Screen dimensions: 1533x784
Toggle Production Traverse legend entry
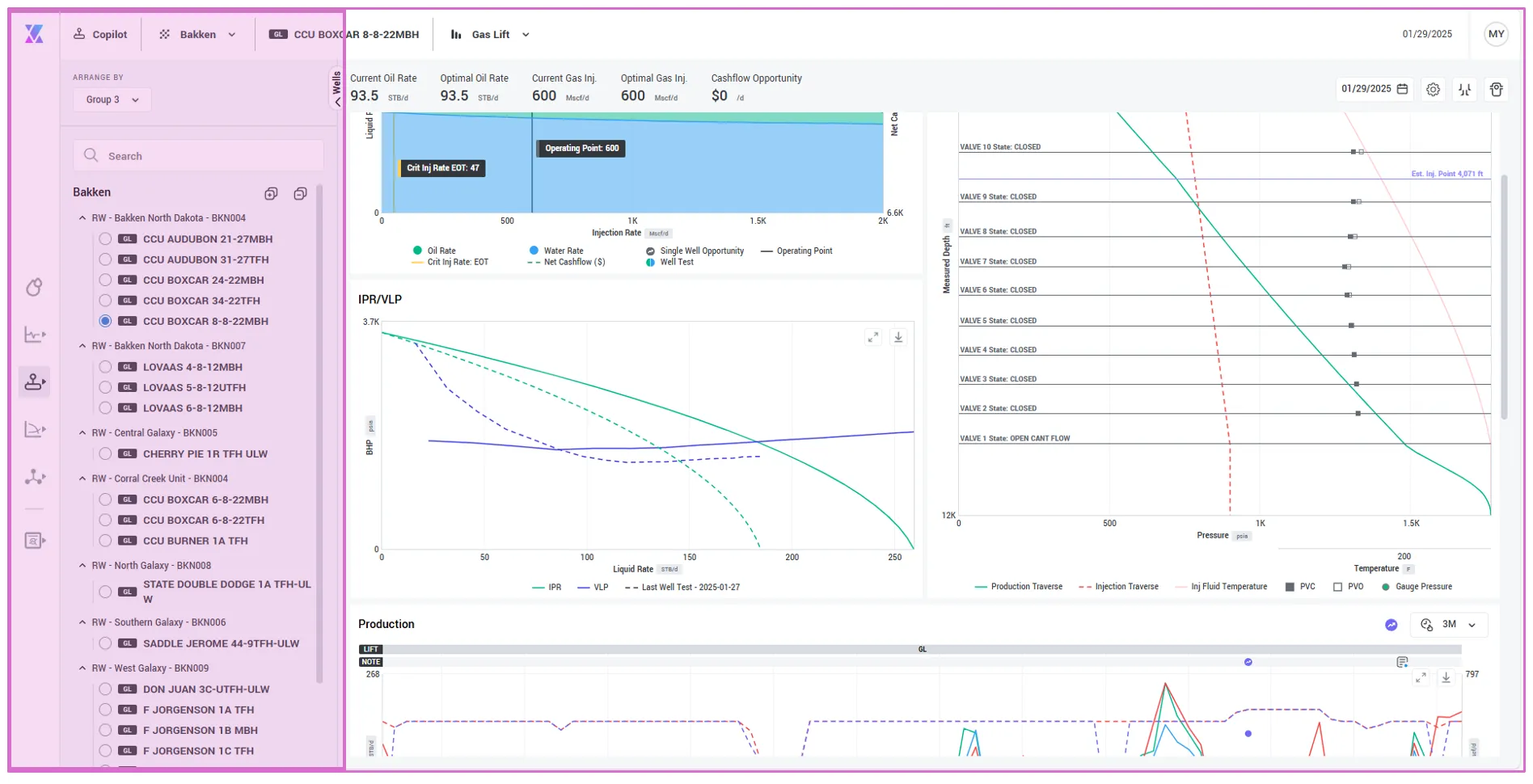coord(1019,587)
